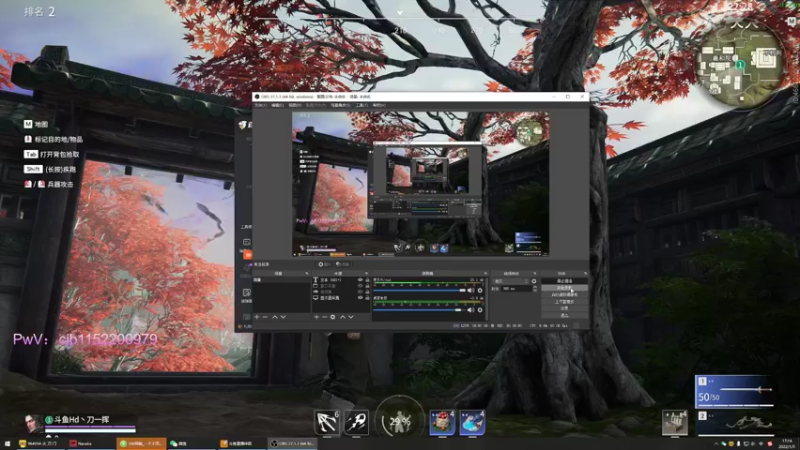Click the player portrait avatar near 刀一挥
Viewport: 800px width, 450px height.
click(x=34, y=423)
